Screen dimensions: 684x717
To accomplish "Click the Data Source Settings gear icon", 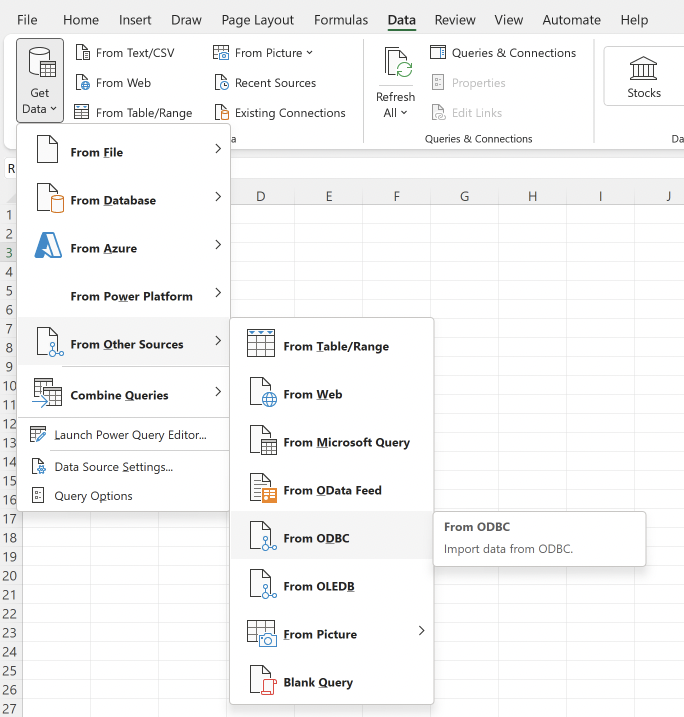I will 39,466.
